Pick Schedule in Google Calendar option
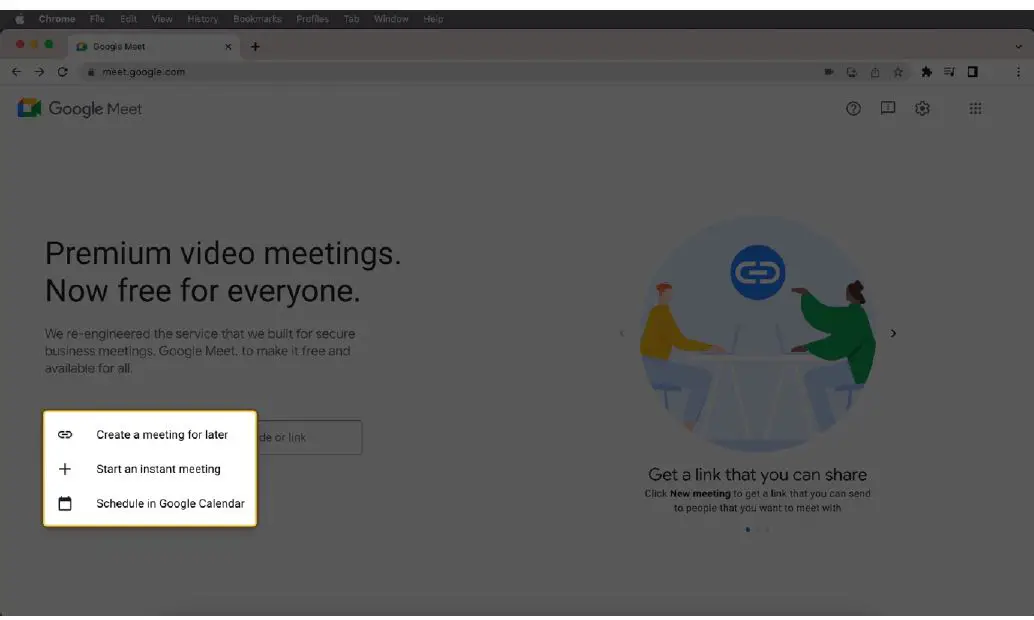Screen dimensions: 1034x620 tap(150, 503)
